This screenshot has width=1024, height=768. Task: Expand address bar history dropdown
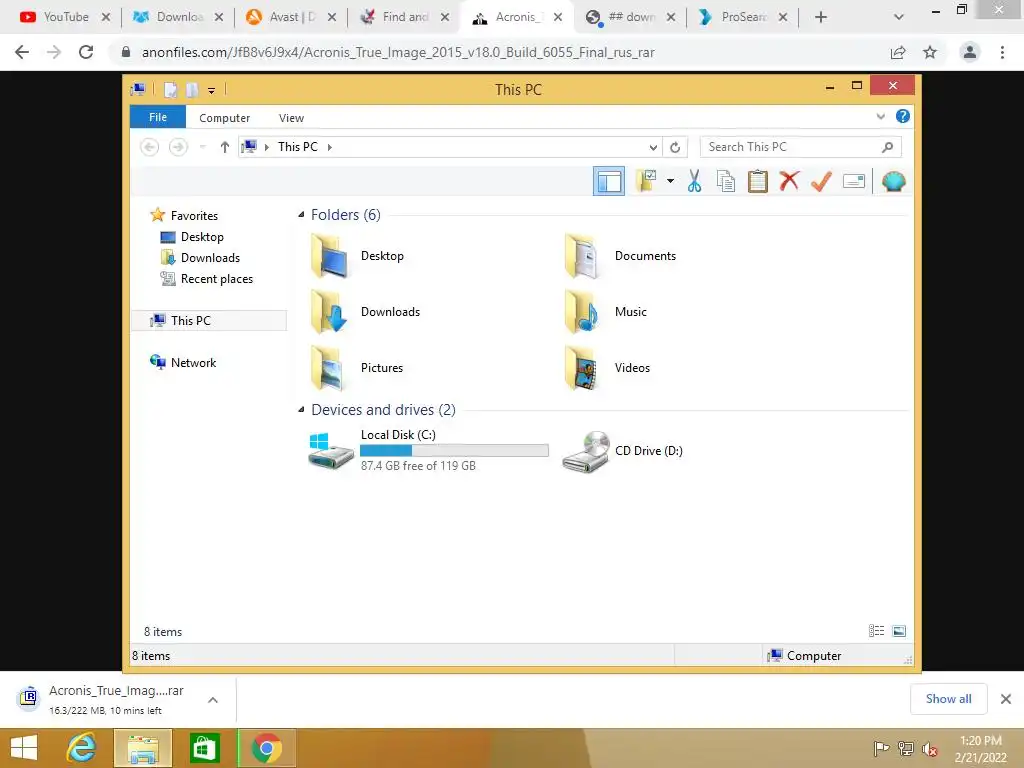tap(652, 148)
